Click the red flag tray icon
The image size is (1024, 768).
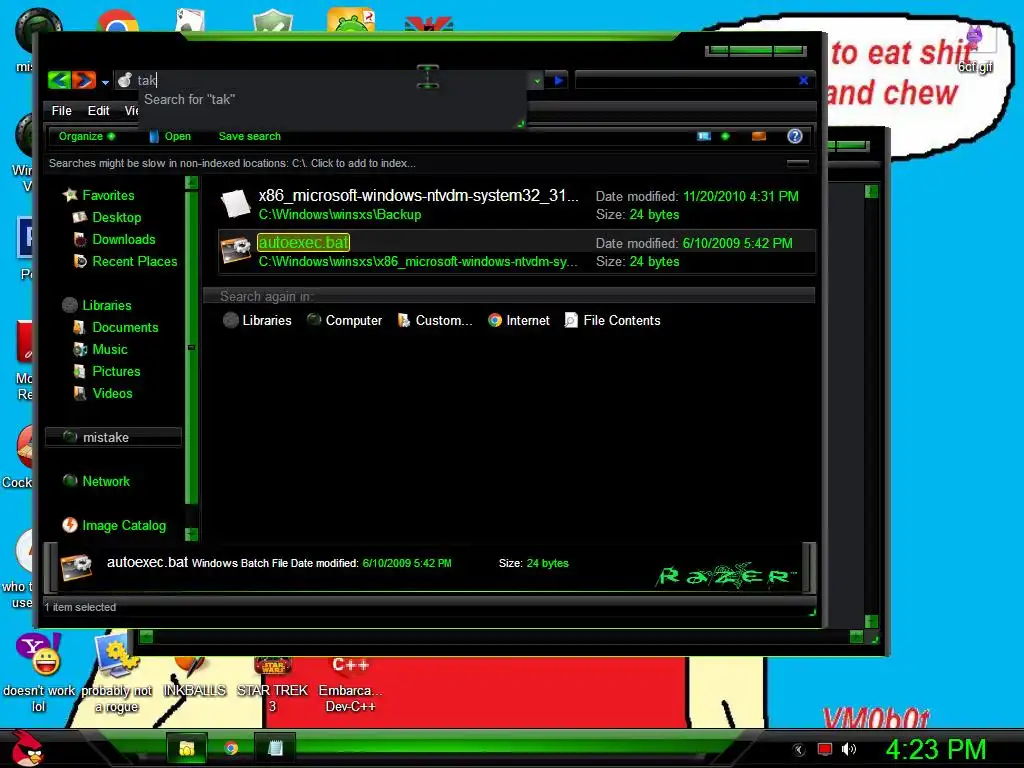tap(825, 750)
